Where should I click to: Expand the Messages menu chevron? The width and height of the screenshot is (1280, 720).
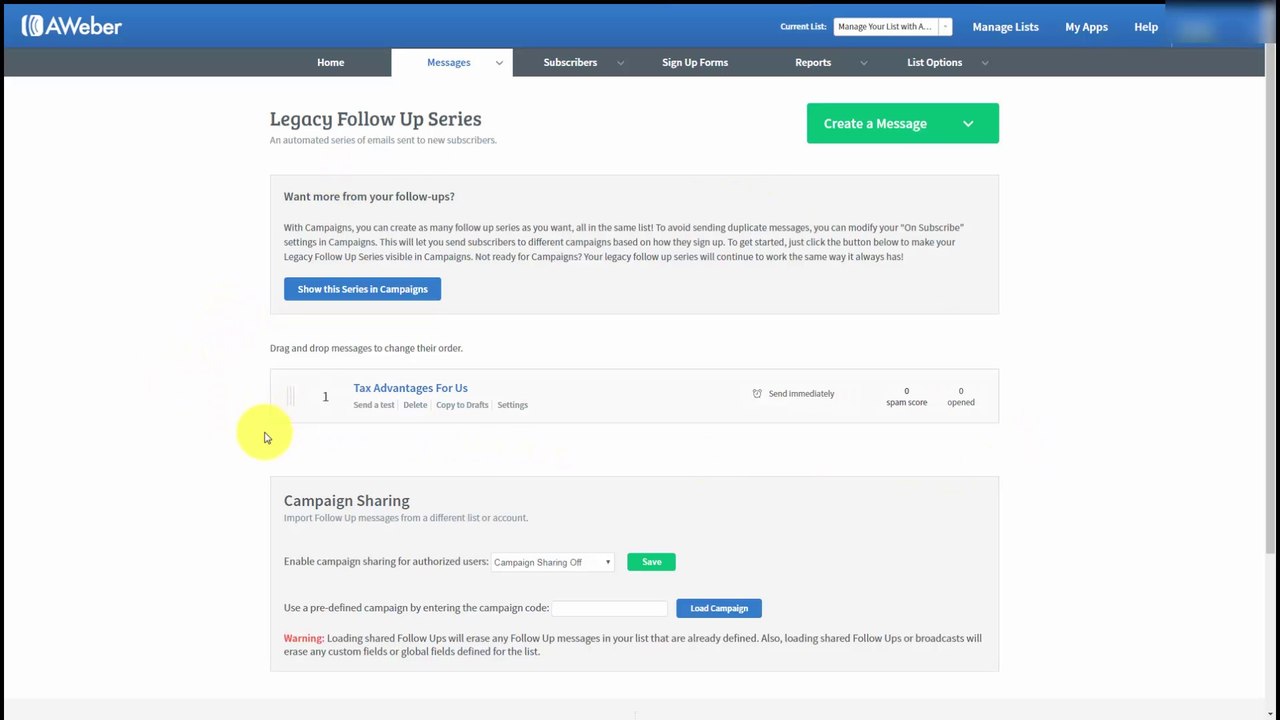coord(499,63)
